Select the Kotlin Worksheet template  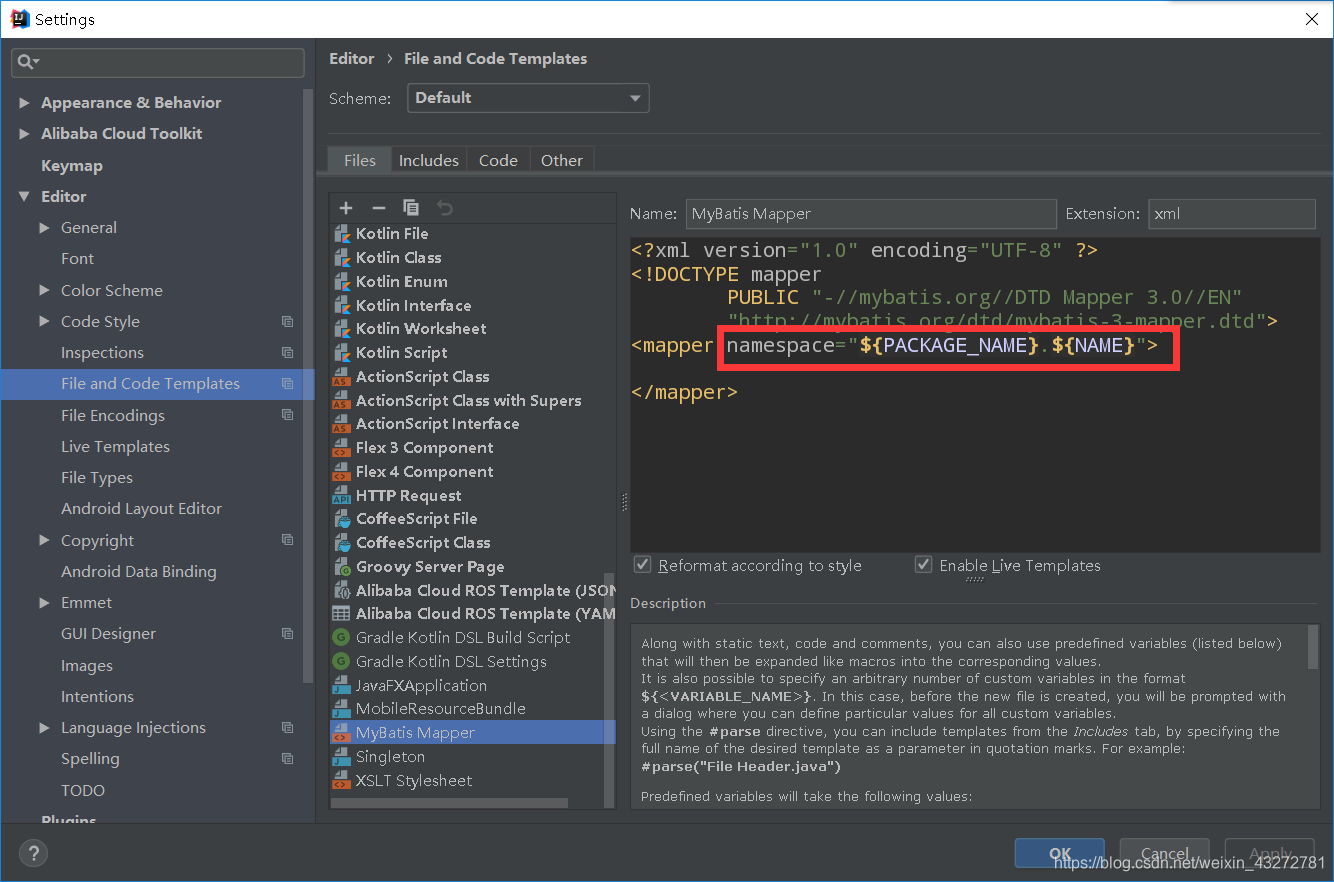[421, 329]
